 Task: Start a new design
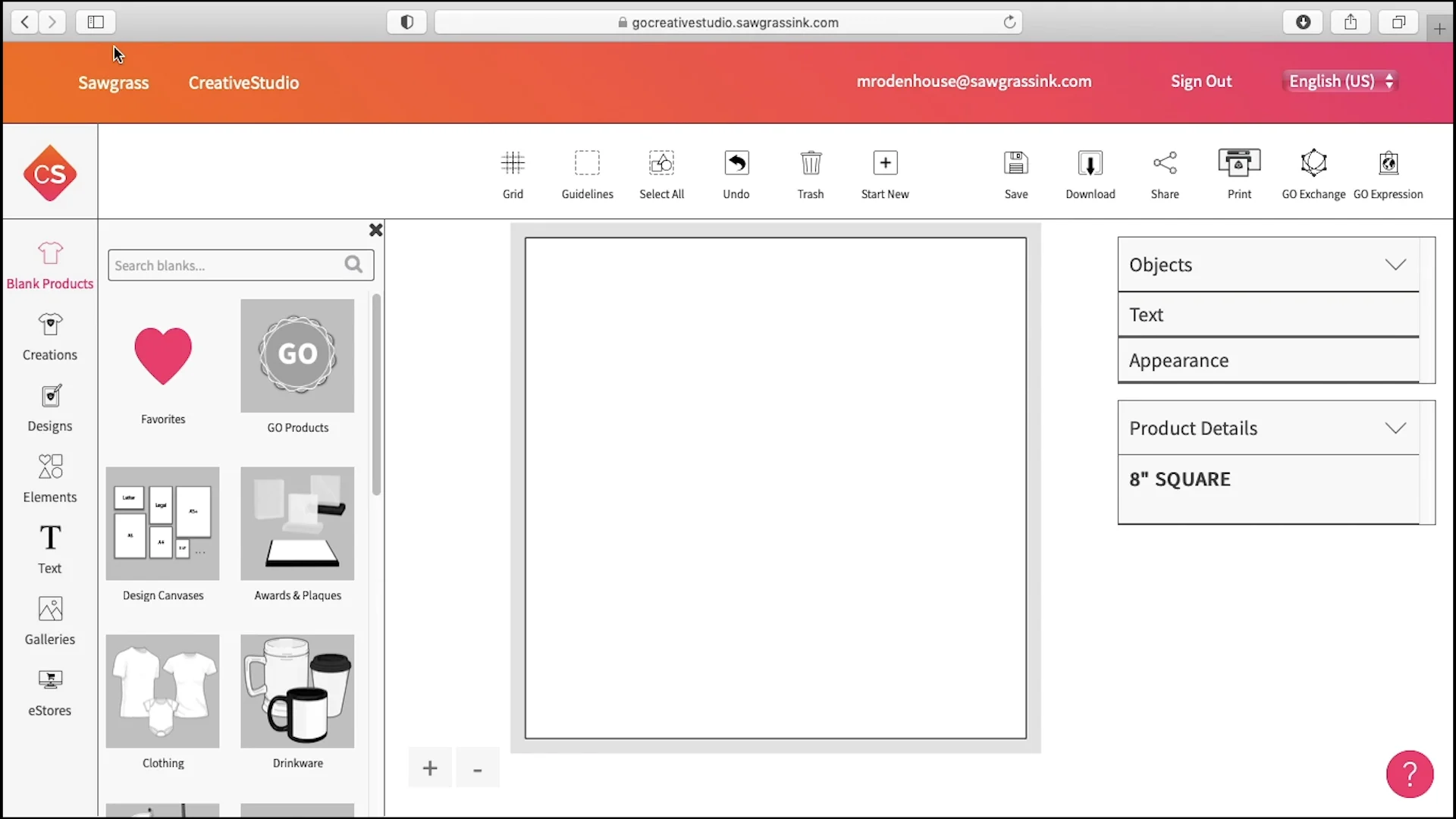[x=884, y=164]
